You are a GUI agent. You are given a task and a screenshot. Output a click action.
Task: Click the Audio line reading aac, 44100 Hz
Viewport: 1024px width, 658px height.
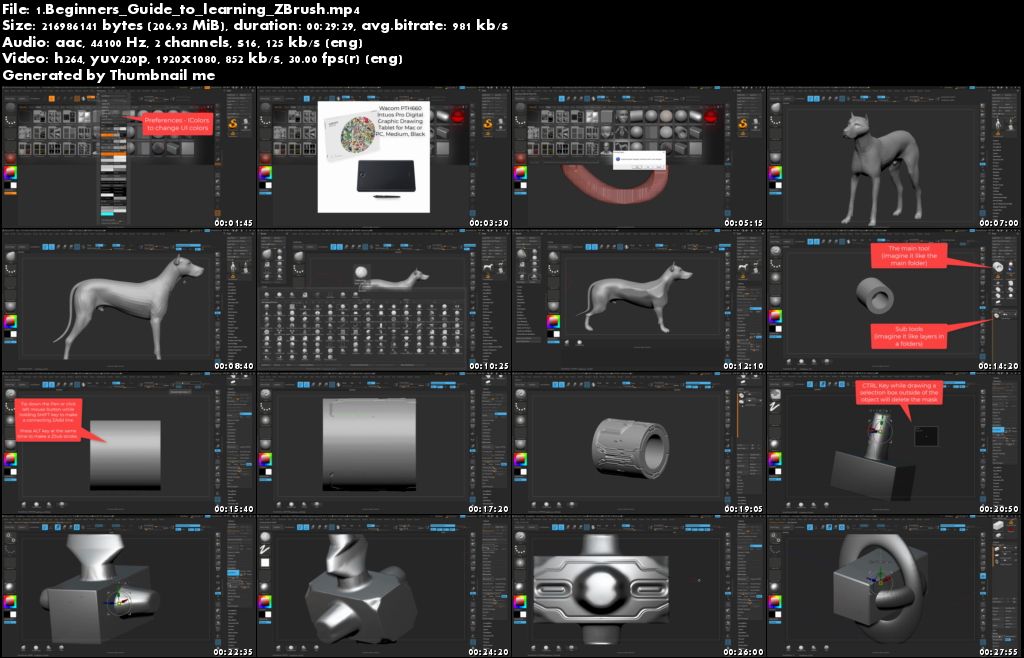click(182, 42)
